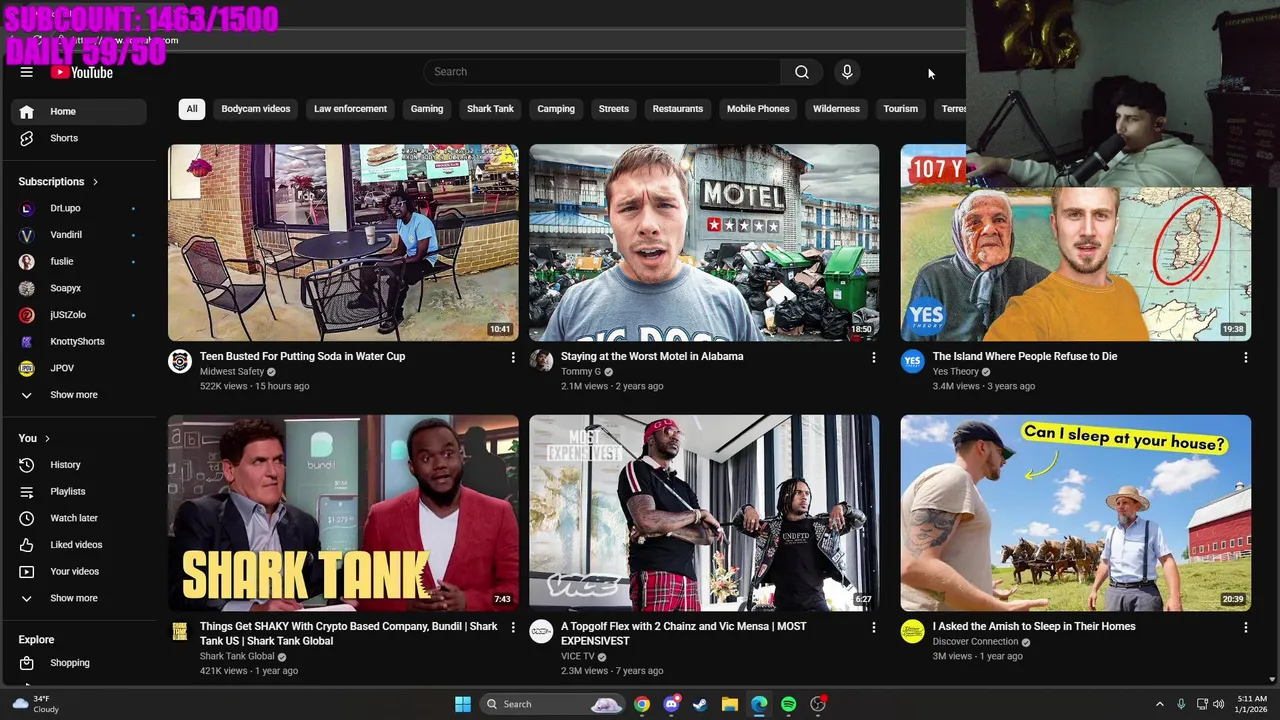This screenshot has width=1280, height=720.
Task: Open Teen Busted soda video thumbnail
Action: [x=343, y=242]
